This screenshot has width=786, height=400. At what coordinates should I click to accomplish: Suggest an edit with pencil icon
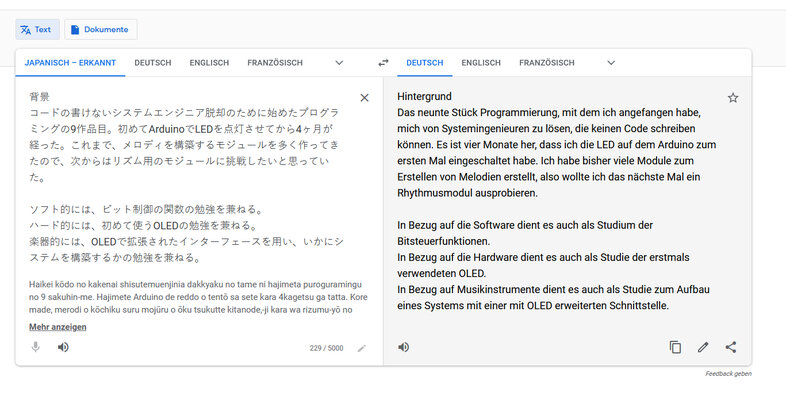pyautogui.click(x=703, y=347)
